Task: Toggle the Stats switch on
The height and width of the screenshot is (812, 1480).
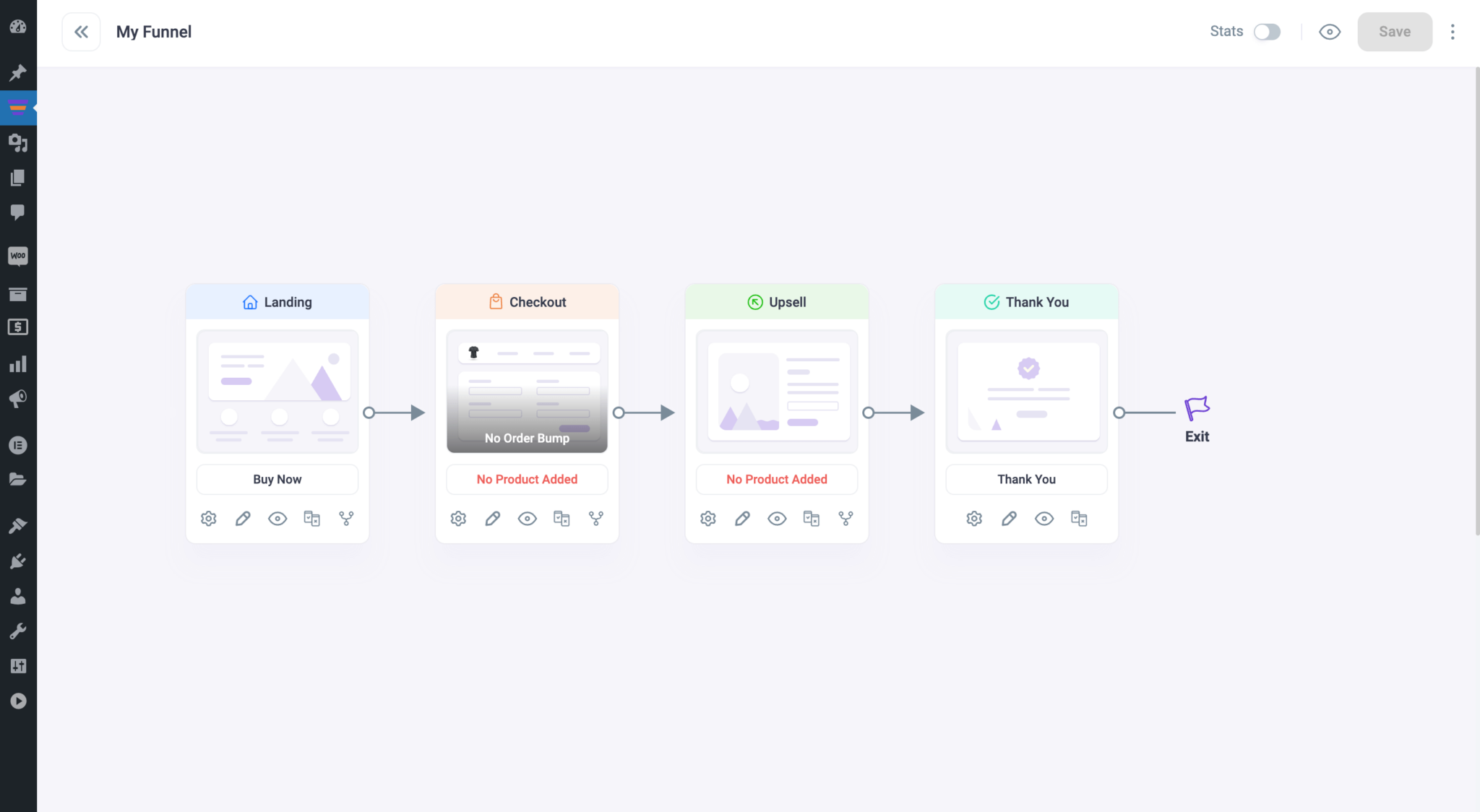Action: pyautogui.click(x=1267, y=32)
